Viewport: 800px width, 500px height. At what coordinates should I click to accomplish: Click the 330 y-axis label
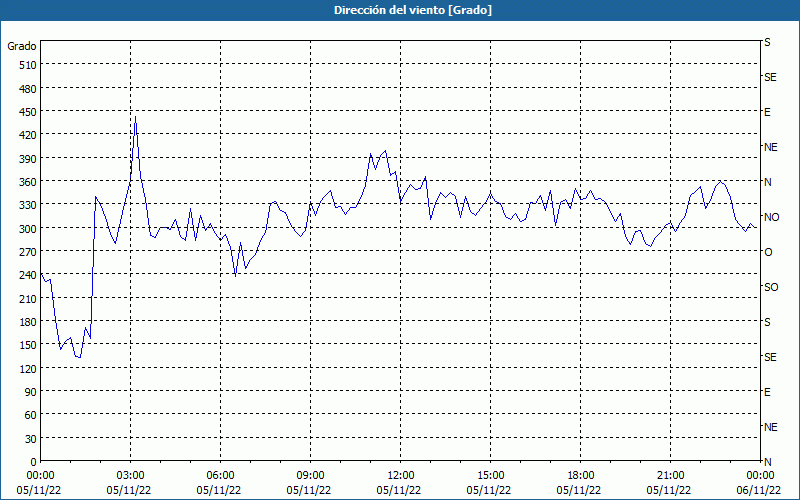[28, 205]
